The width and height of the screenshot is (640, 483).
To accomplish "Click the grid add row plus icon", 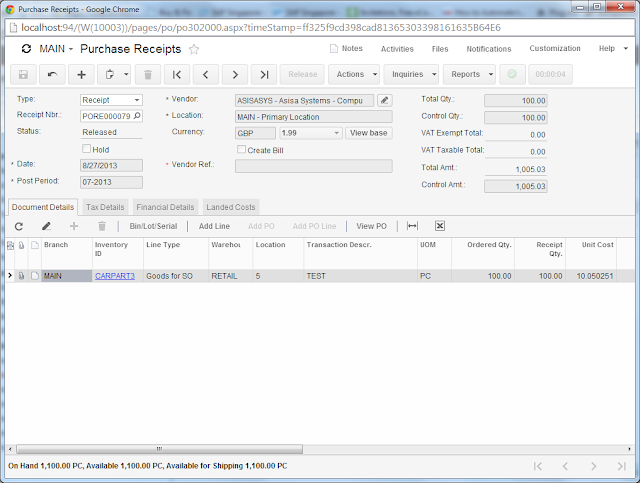I will (74, 226).
